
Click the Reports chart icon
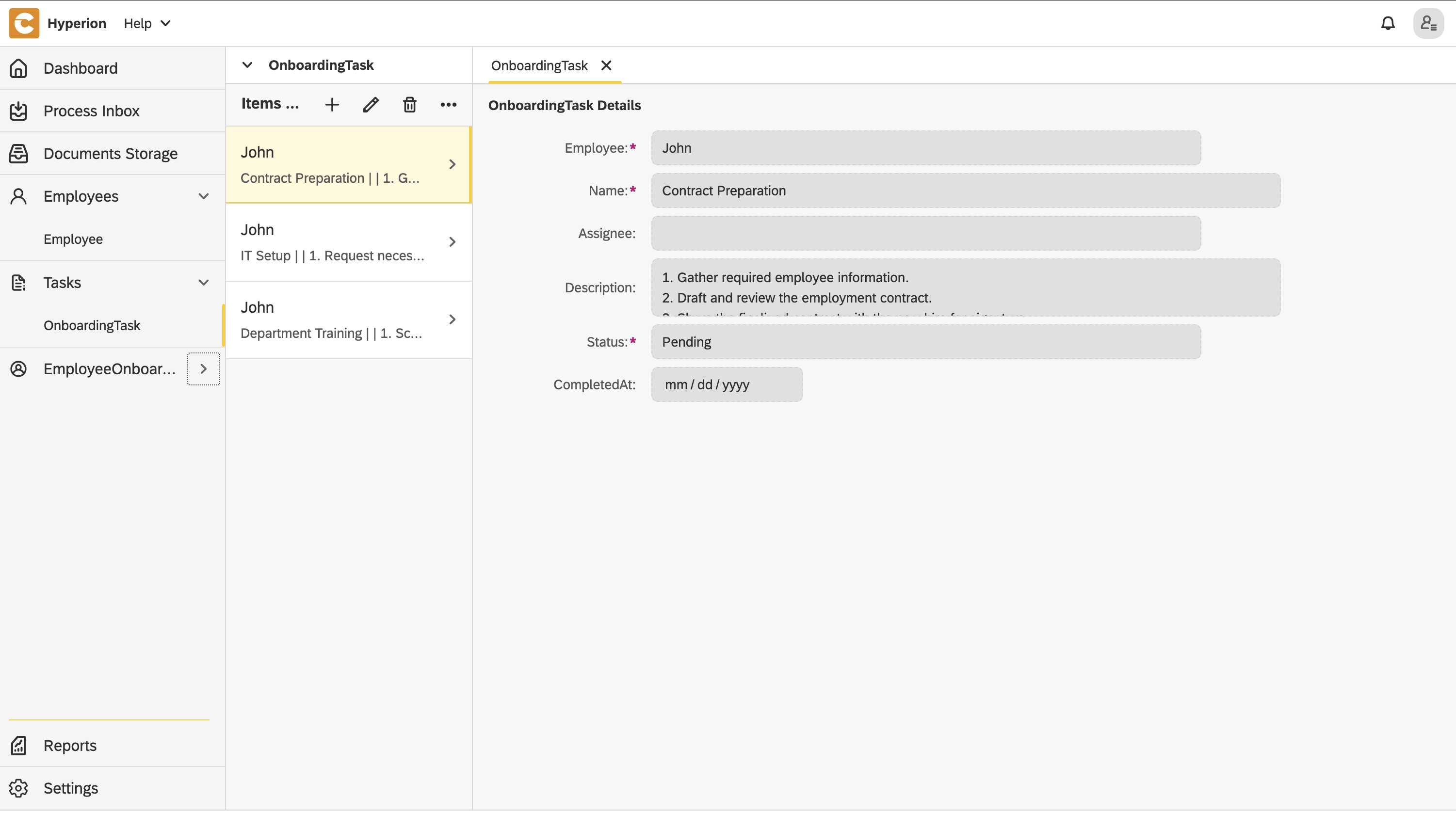(x=18, y=745)
